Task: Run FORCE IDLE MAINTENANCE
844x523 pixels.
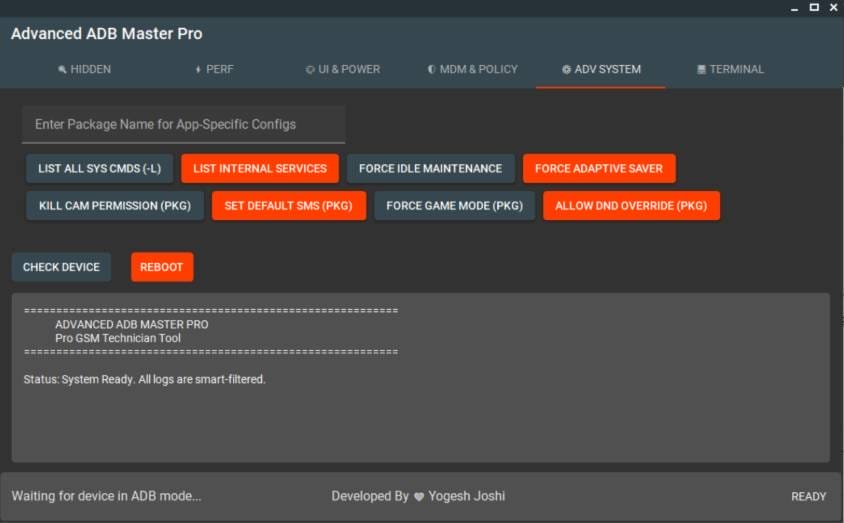Action: click(431, 168)
